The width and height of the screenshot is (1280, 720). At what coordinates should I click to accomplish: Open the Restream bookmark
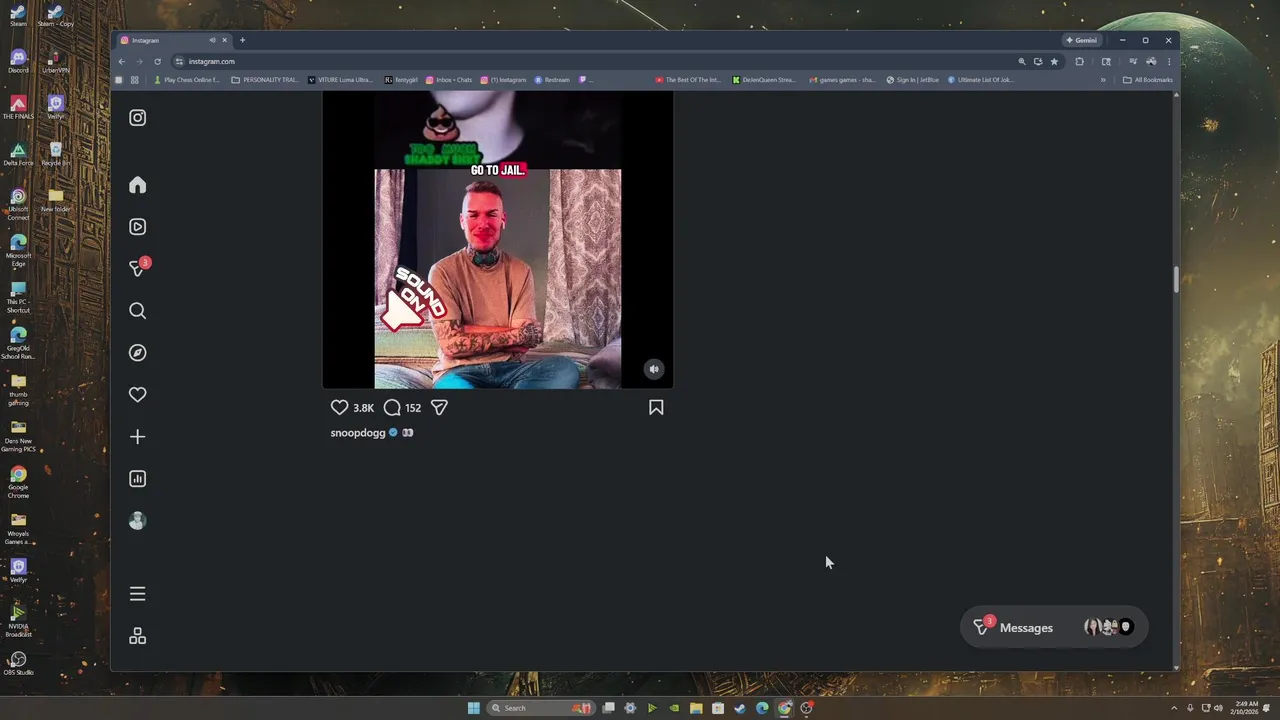(x=552, y=80)
